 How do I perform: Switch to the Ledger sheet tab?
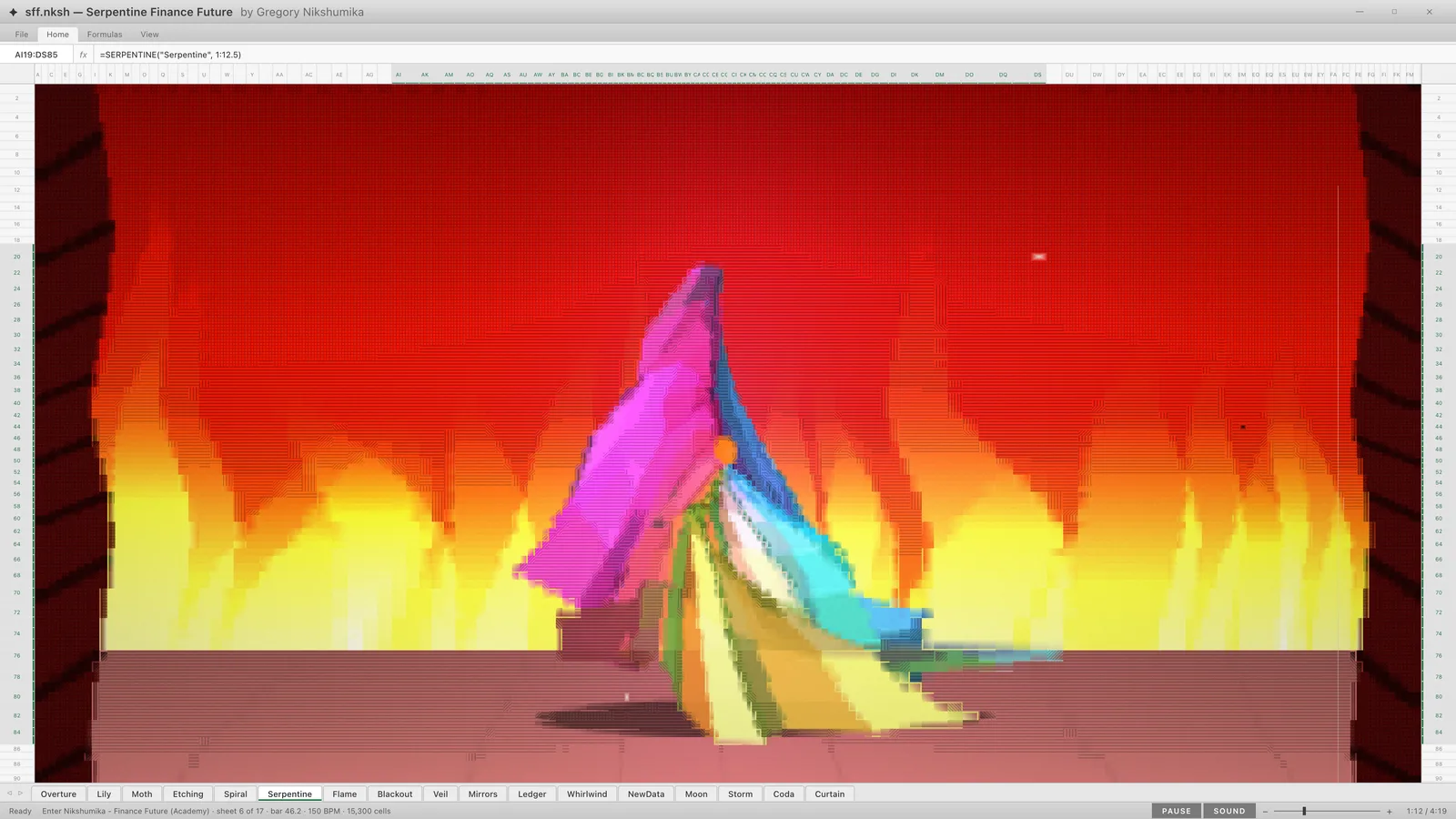tap(532, 794)
